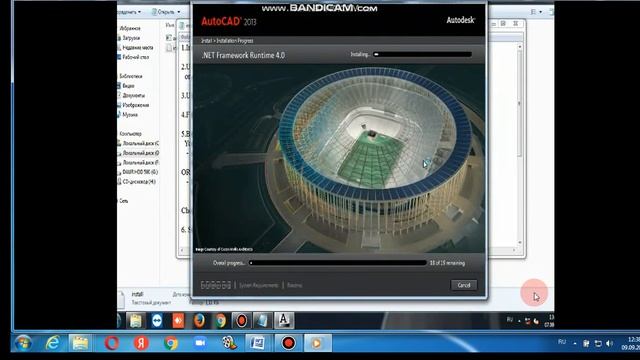Switch to Notepad in inner taskbar
Image resolution: width=640 pixels, height=360 pixels.
[262, 321]
